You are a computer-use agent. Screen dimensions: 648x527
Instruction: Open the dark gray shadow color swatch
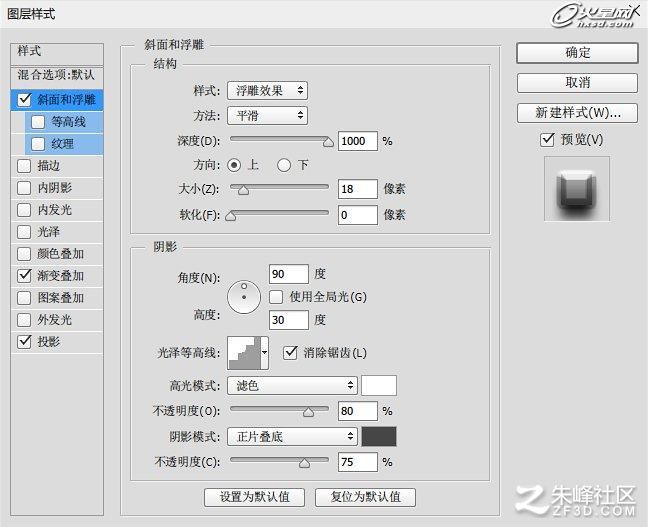coord(379,436)
